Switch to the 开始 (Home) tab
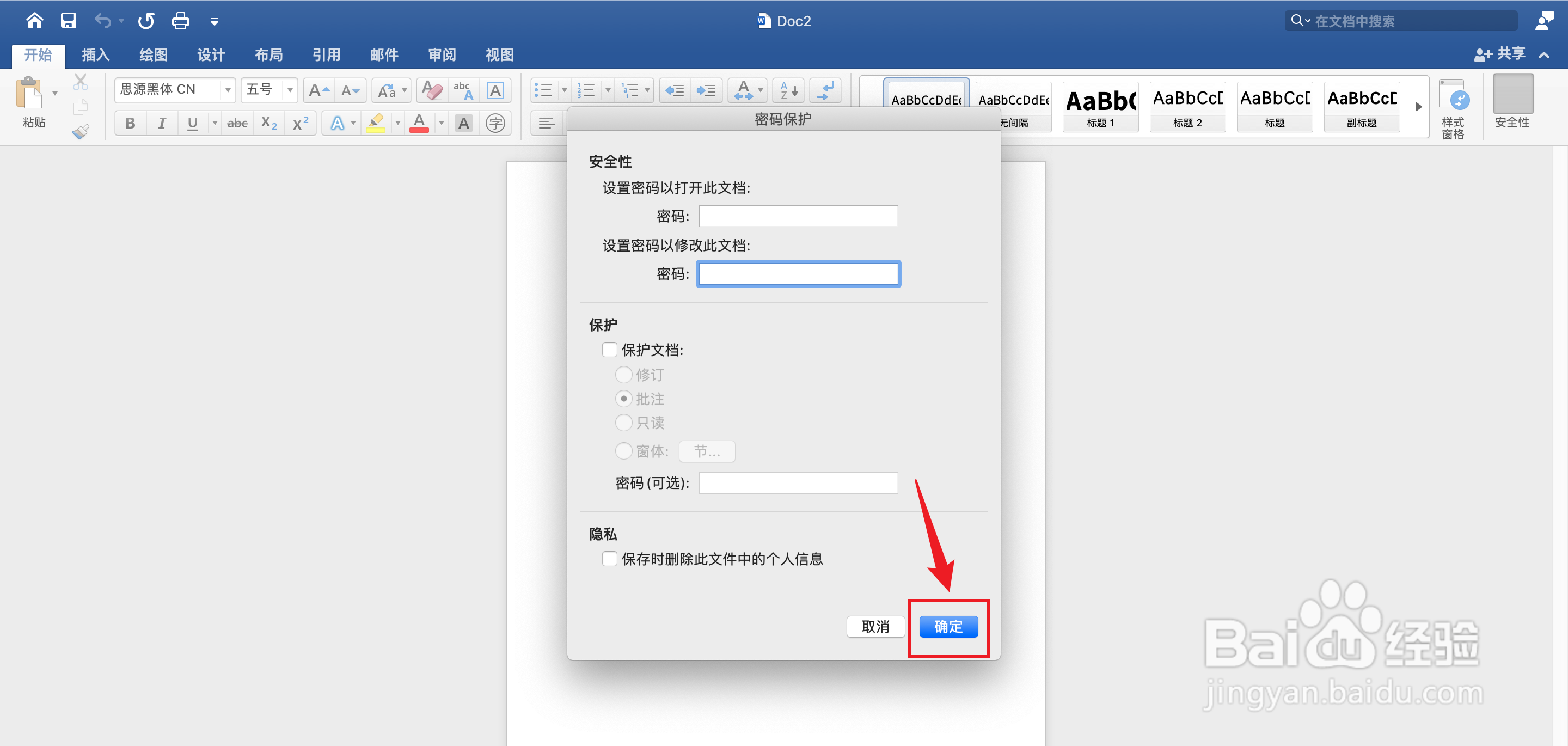This screenshot has width=1568, height=746. pyautogui.click(x=38, y=56)
